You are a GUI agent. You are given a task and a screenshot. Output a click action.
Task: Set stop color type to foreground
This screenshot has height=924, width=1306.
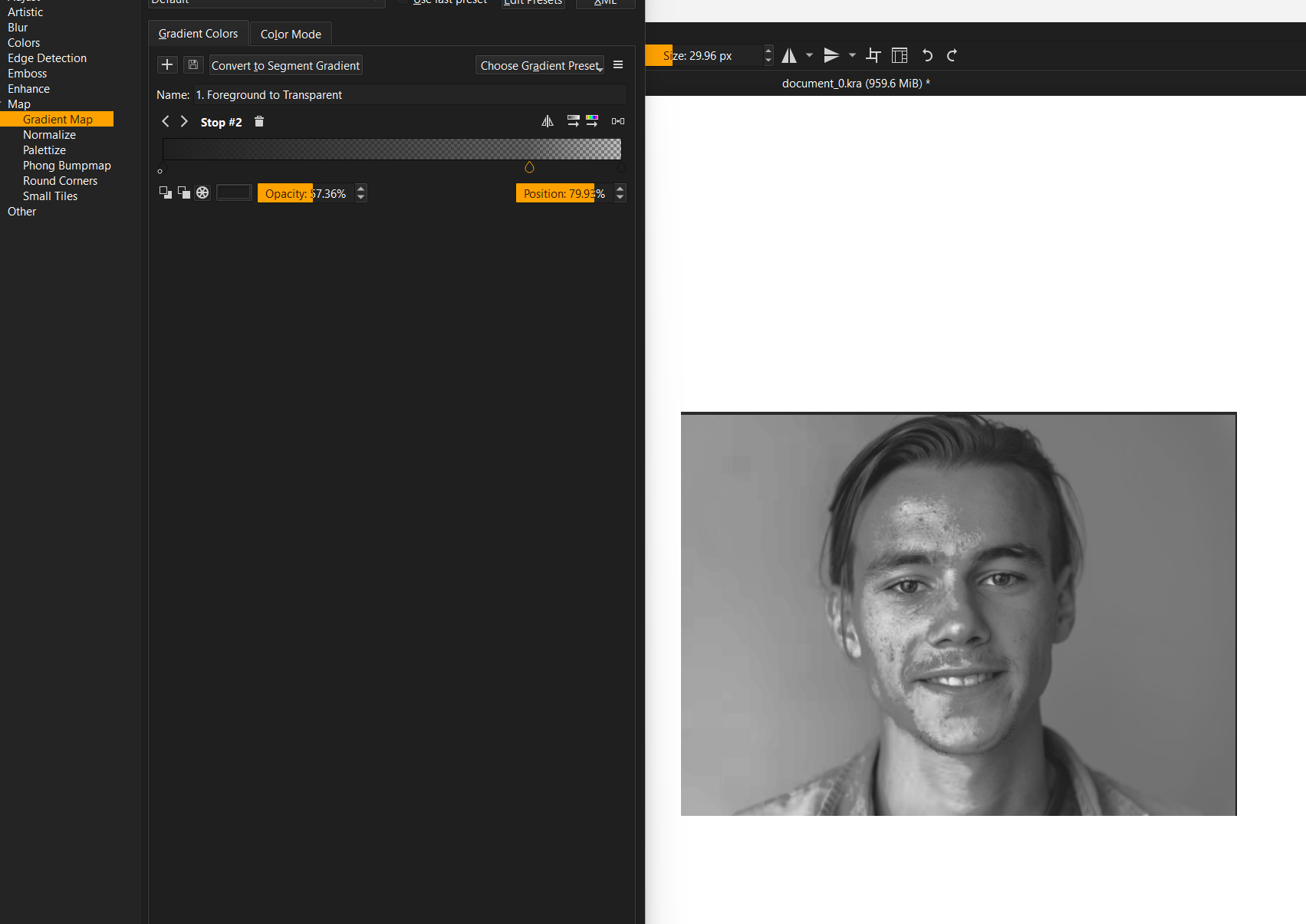(166, 192)
